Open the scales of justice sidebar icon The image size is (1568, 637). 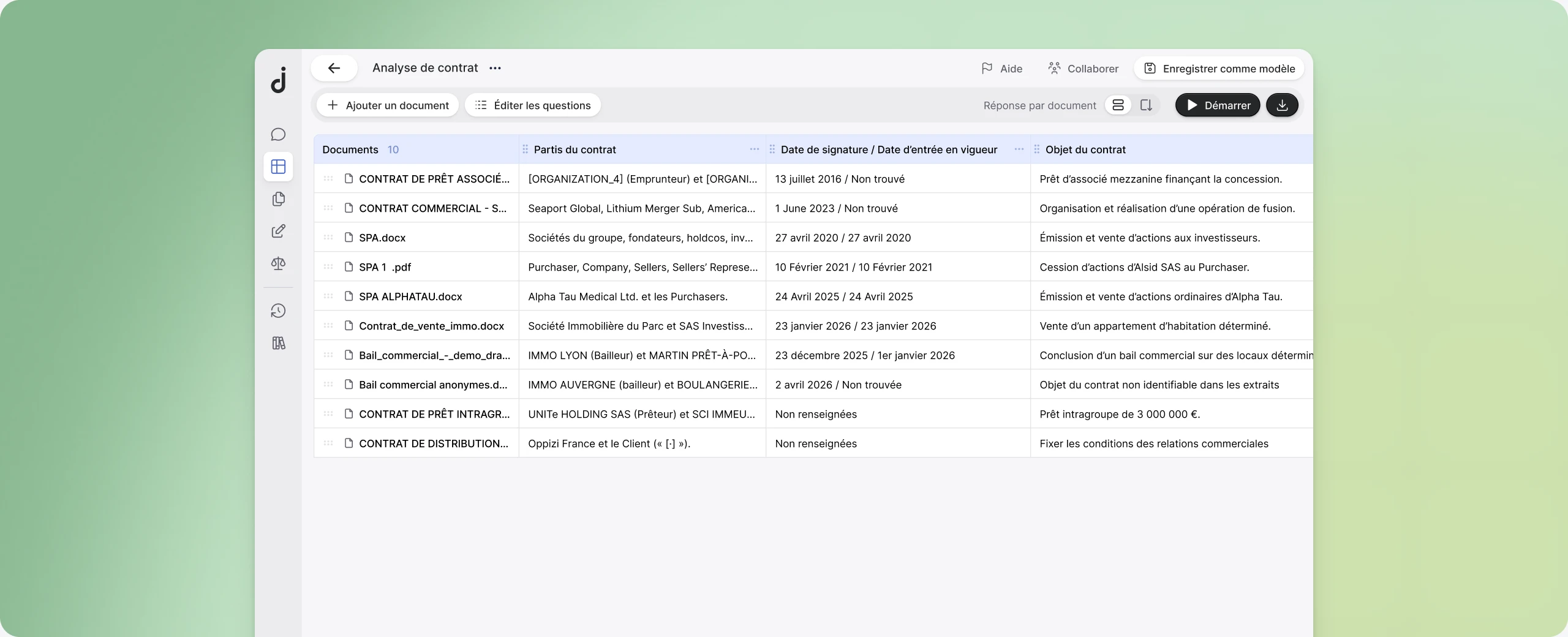click(278, 263)
